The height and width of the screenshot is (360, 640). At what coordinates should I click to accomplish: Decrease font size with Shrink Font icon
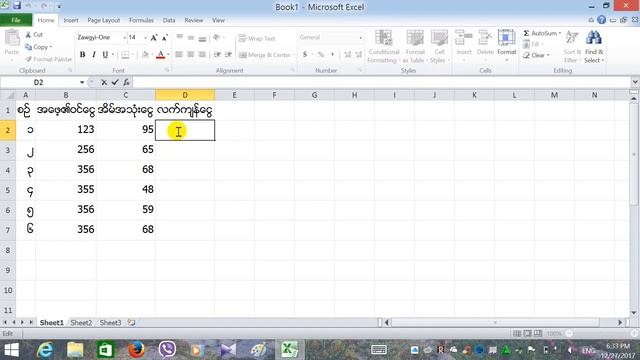[x=164, y=38]
